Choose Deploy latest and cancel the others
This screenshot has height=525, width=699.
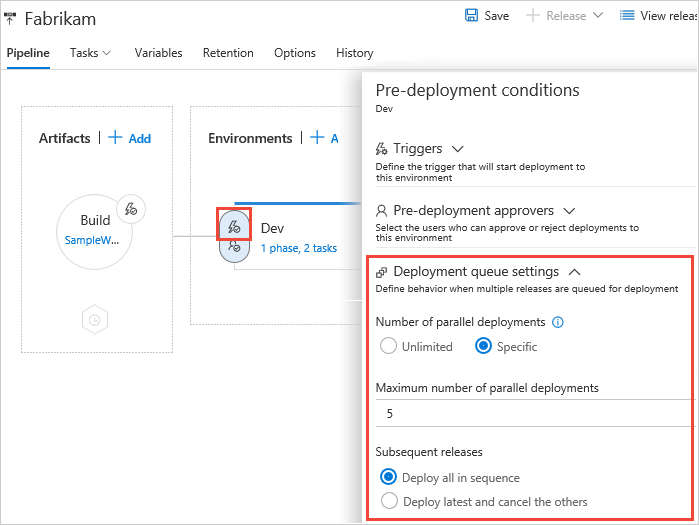click(x=389, y=502)
